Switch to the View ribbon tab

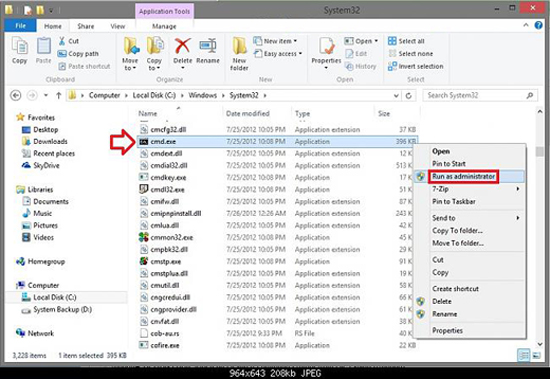(118, 26)
